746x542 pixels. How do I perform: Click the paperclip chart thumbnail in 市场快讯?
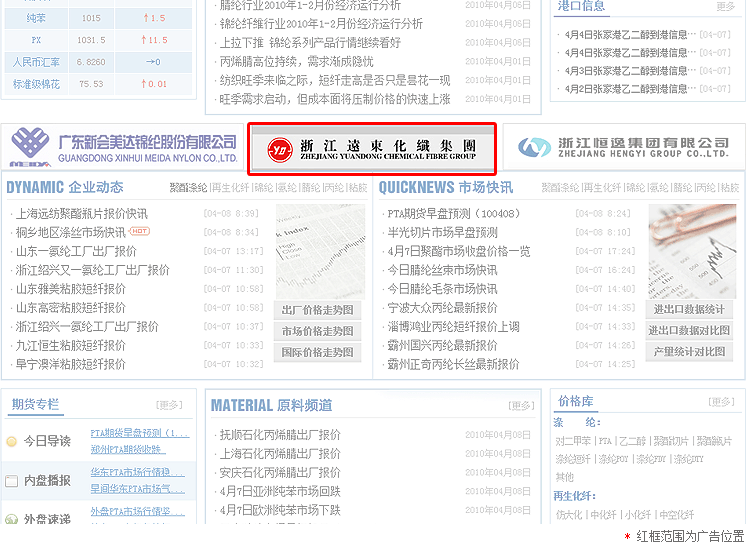[x=692, y=251]
